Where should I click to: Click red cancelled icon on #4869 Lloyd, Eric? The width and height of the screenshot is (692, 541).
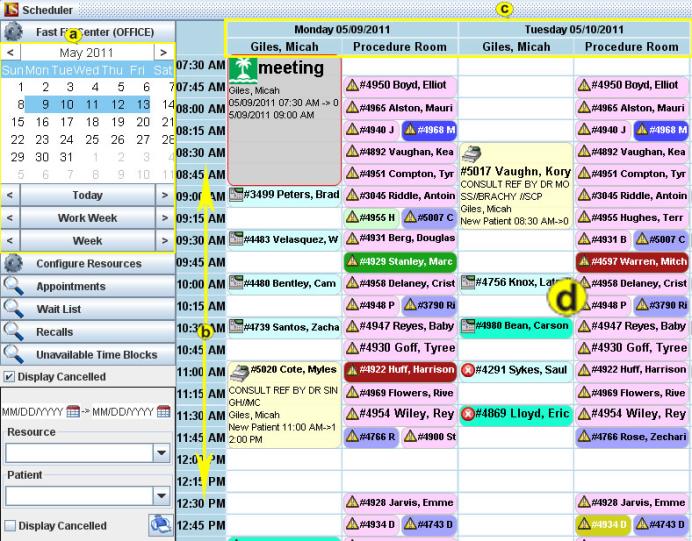pyautogui.click(x=467, y=414)
